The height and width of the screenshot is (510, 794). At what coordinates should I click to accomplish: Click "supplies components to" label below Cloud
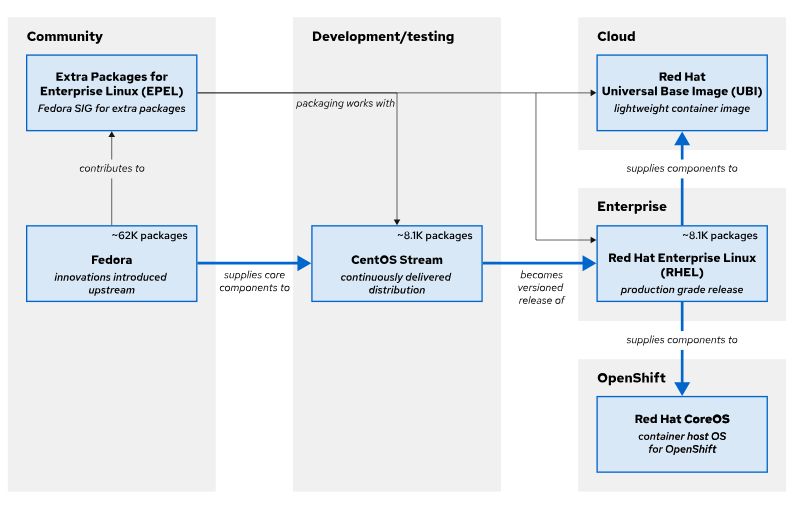682,169
